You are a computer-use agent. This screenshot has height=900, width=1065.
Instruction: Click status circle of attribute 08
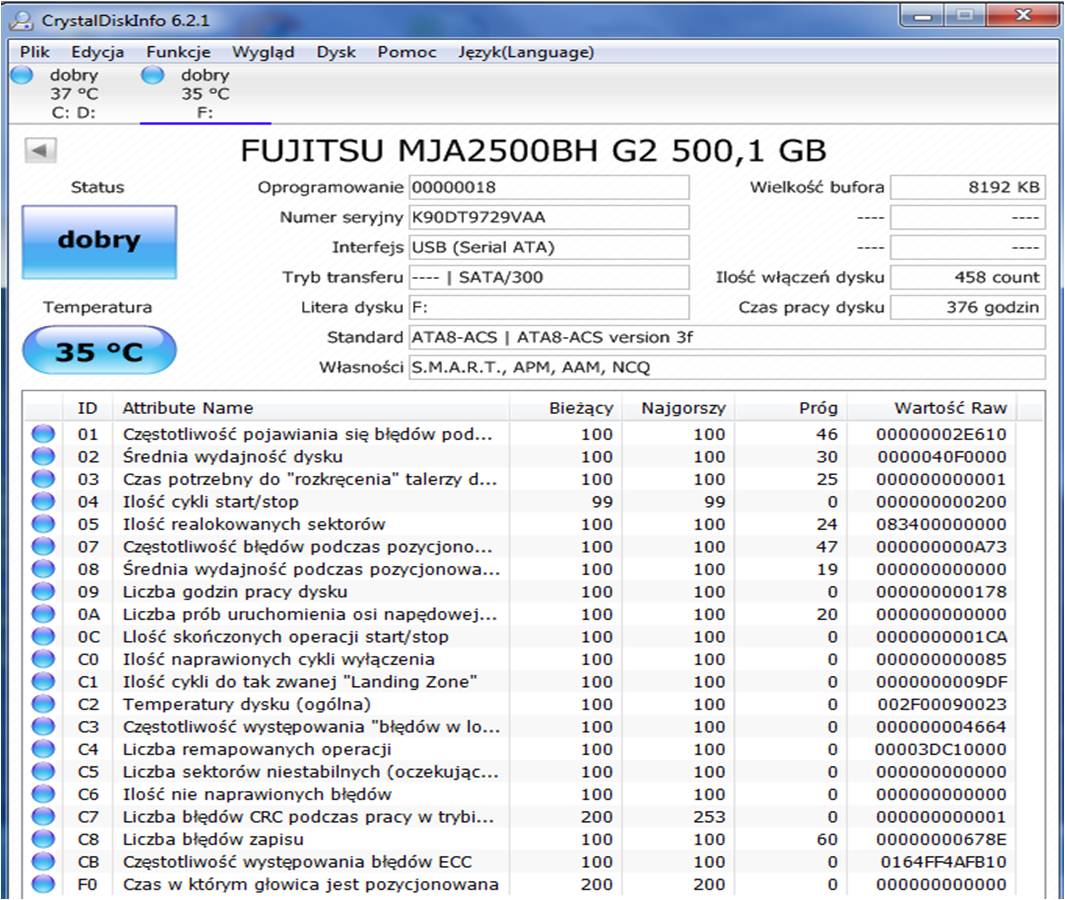tap(43, 569)
